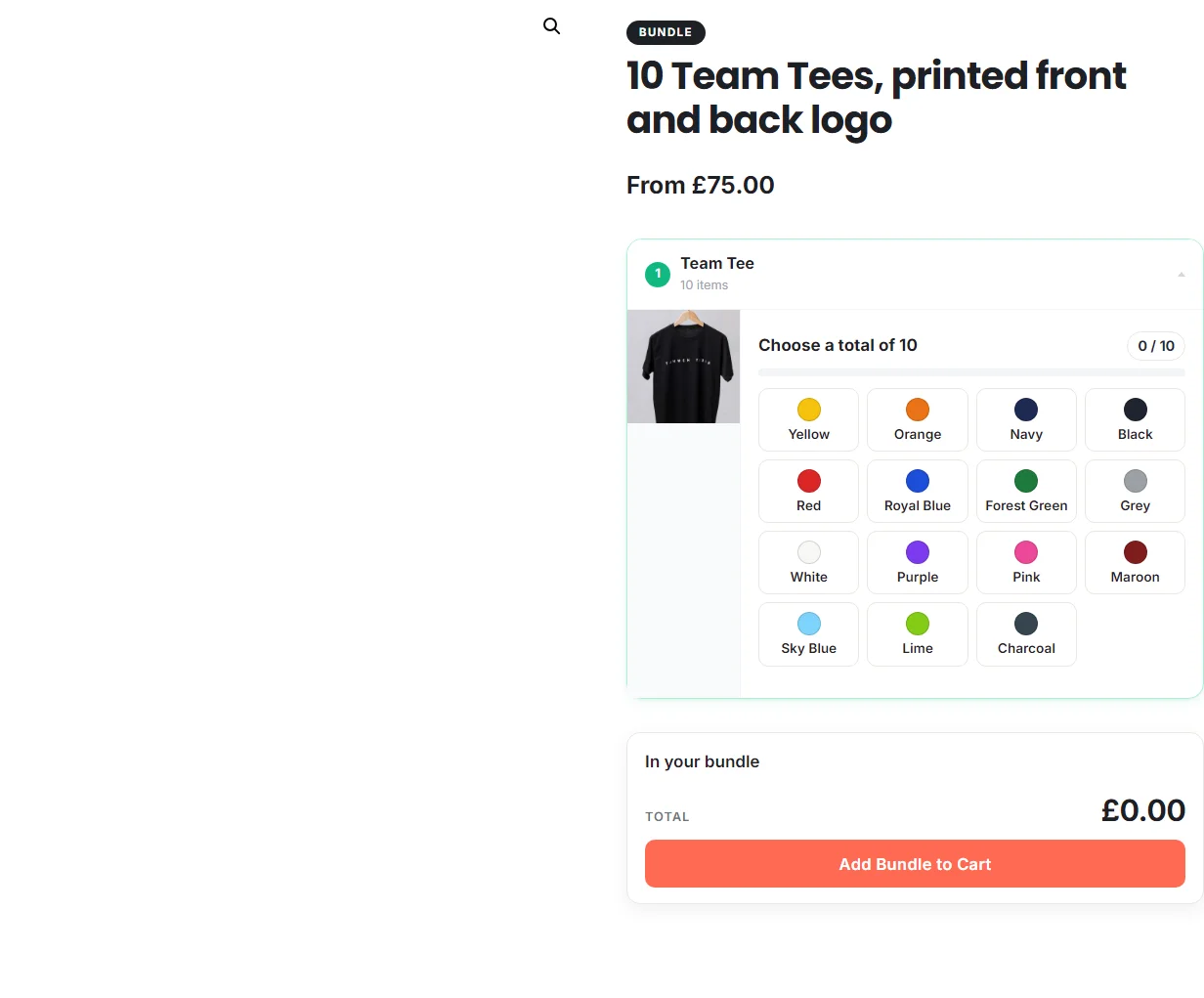
Task: Select the green step 1 badge
Action: click(658, 274)
